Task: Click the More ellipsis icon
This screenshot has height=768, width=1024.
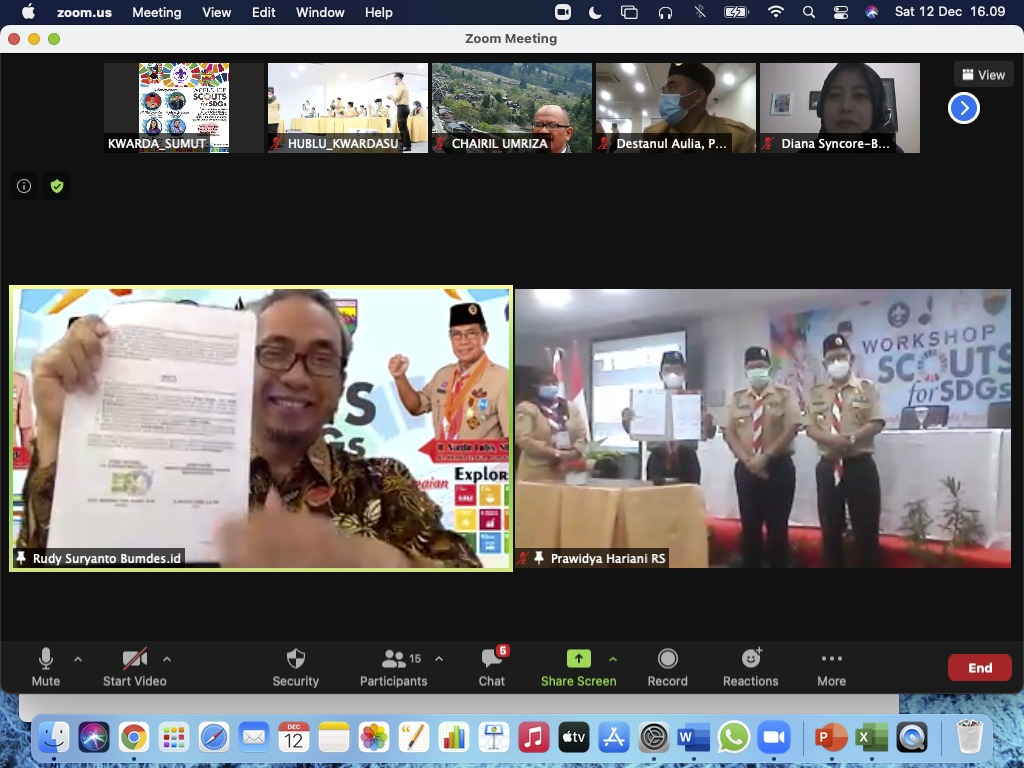Action: pyautogui.click(x=831, y=660)
